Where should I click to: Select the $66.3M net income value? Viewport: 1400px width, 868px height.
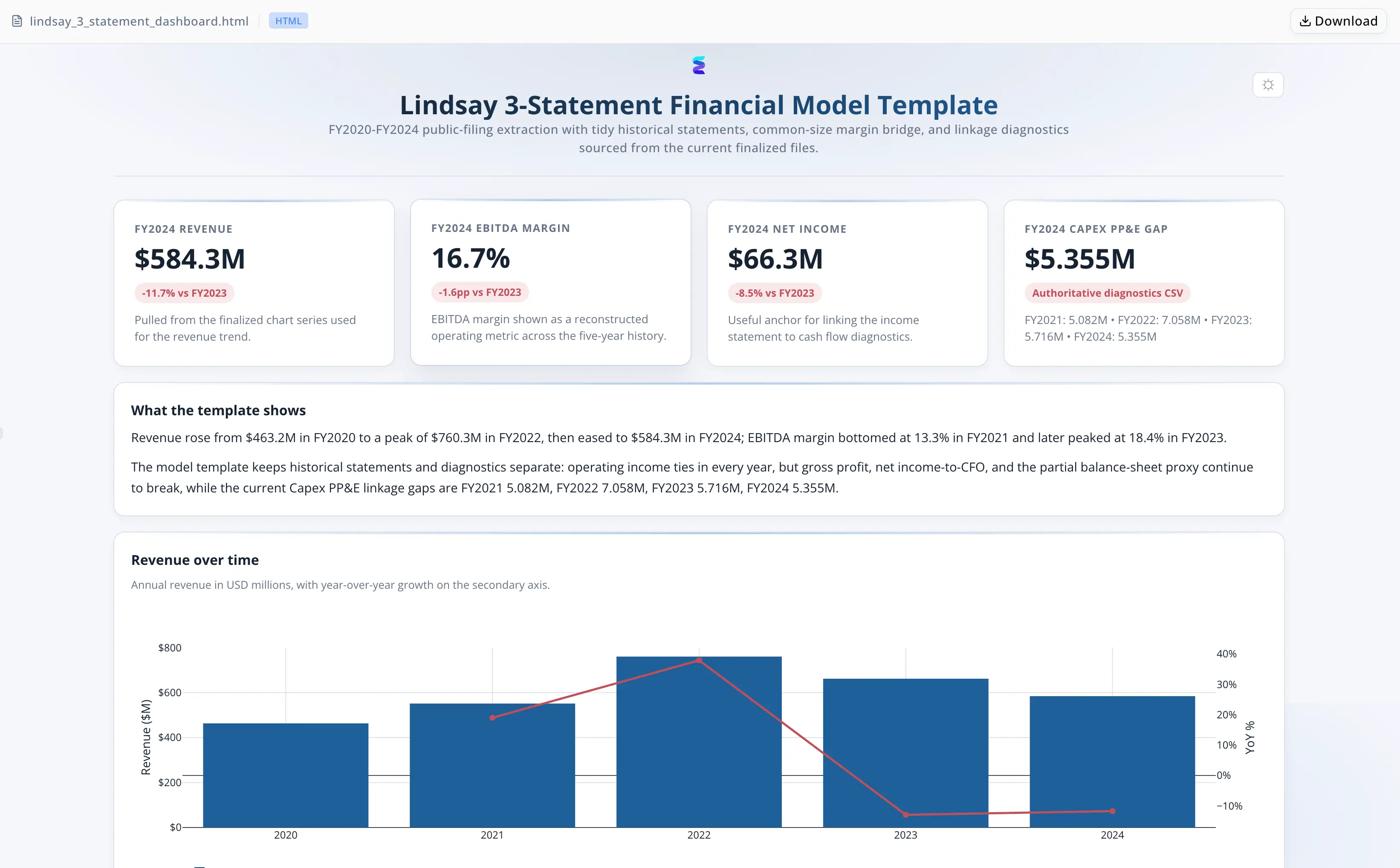775,259
